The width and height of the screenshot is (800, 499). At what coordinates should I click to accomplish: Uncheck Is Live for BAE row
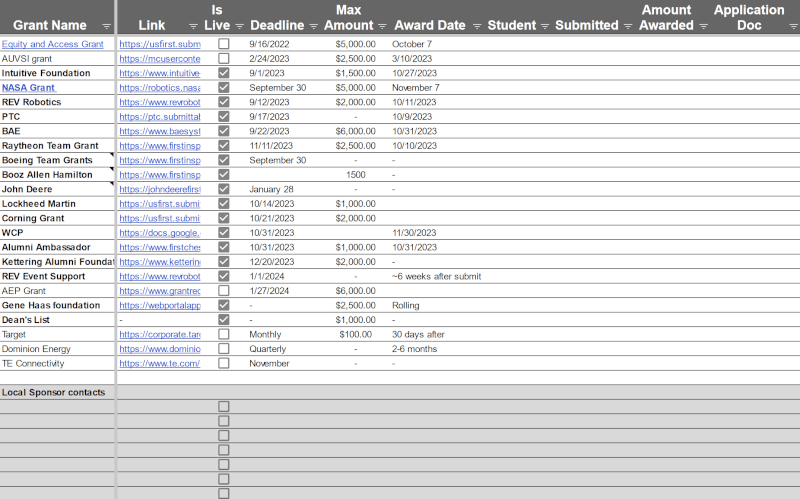pyautogui.click(x=223, y=131)
